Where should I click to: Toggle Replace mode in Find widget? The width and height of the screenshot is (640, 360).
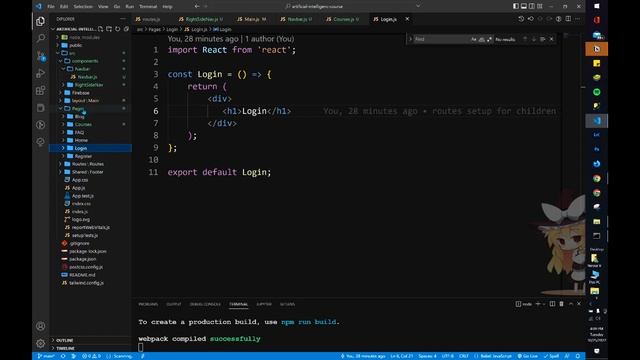click(x=411, y=39)
